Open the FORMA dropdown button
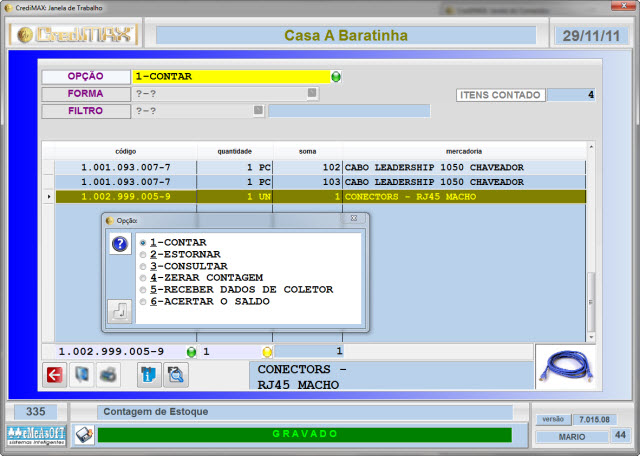 coord(312,93)
